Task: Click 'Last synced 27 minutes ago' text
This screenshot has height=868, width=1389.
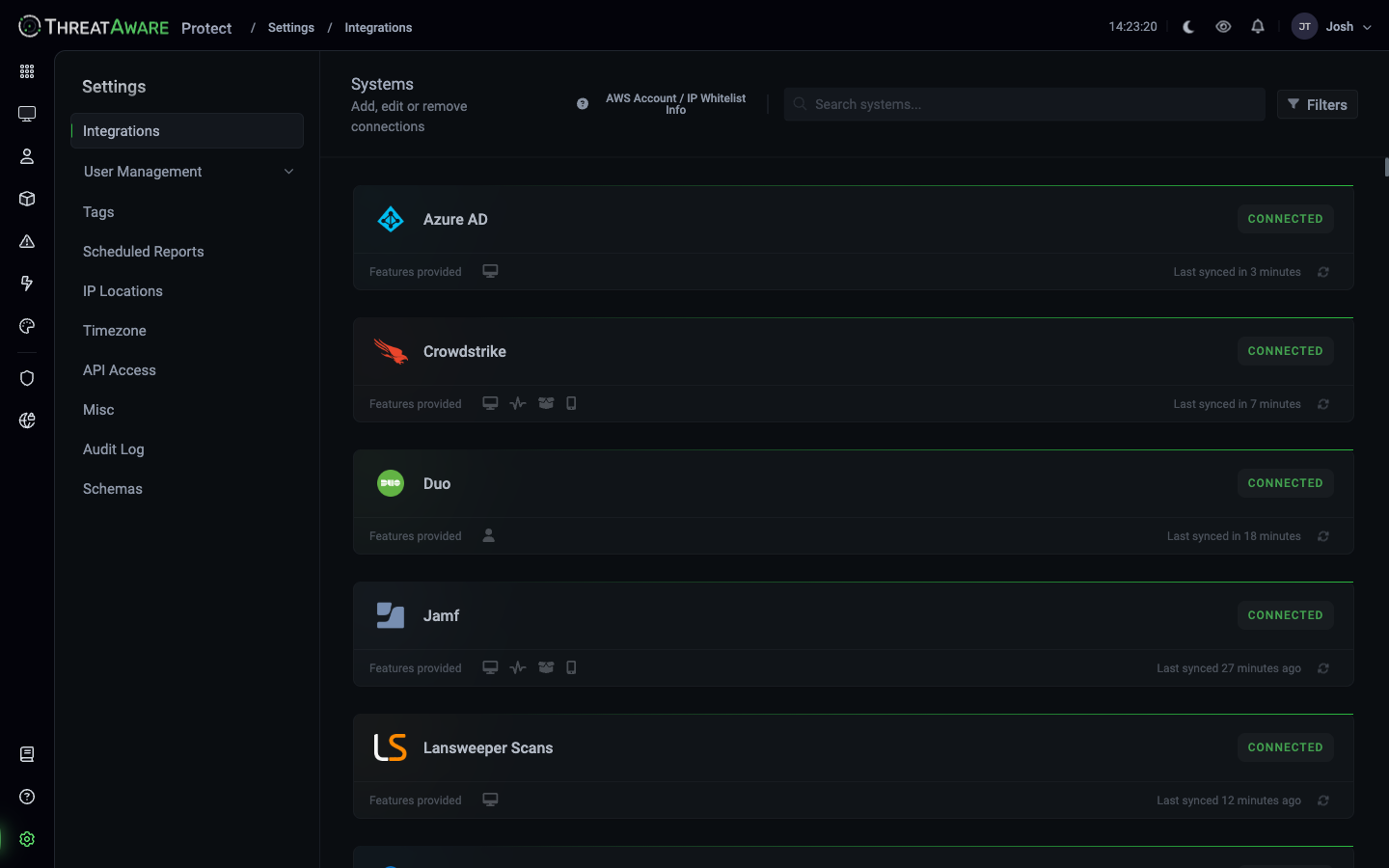Action: pos(1229,668)
